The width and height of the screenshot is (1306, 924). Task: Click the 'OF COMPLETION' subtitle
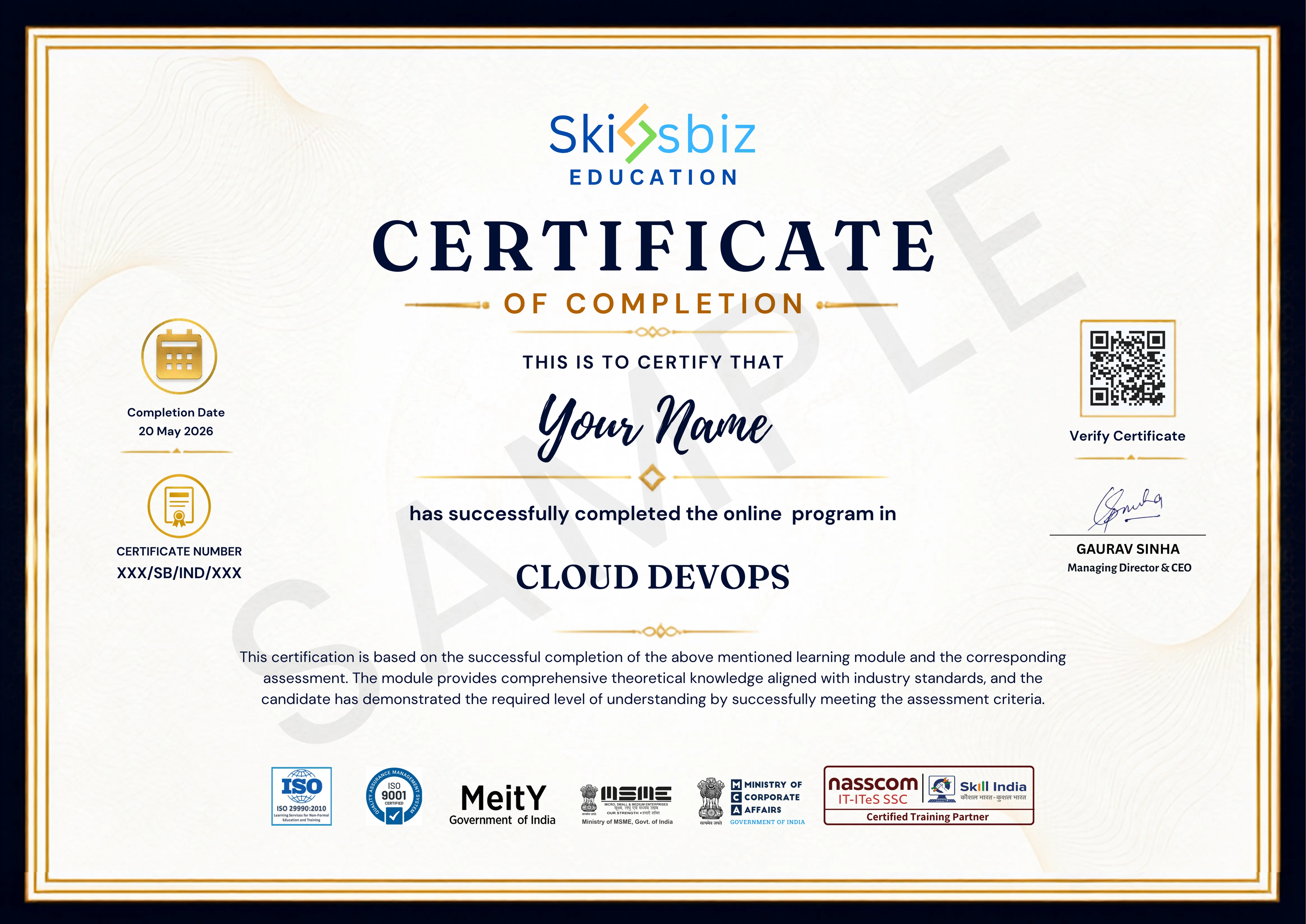coord(654,303)
